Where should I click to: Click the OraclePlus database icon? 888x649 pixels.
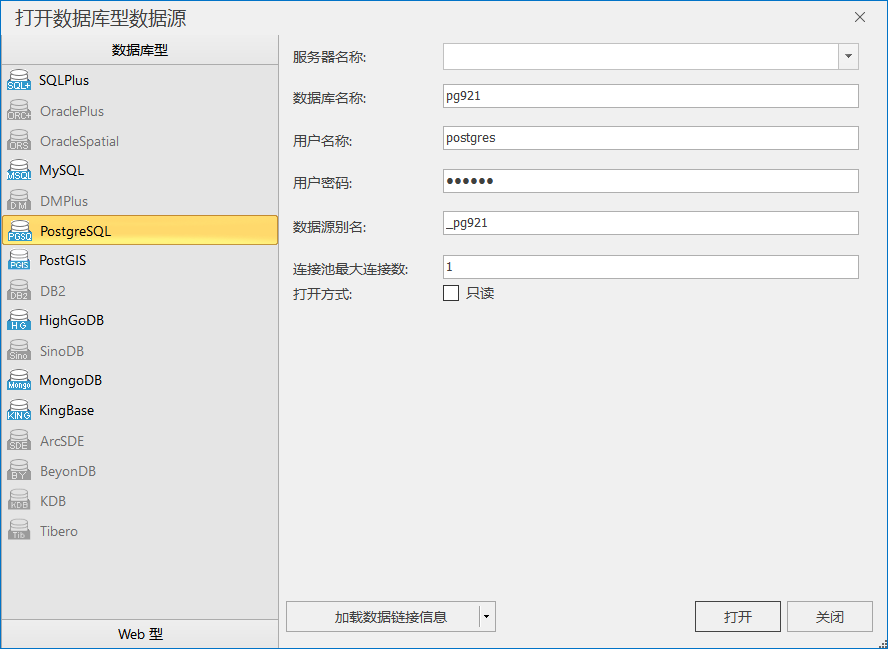(x=19, y=111)
